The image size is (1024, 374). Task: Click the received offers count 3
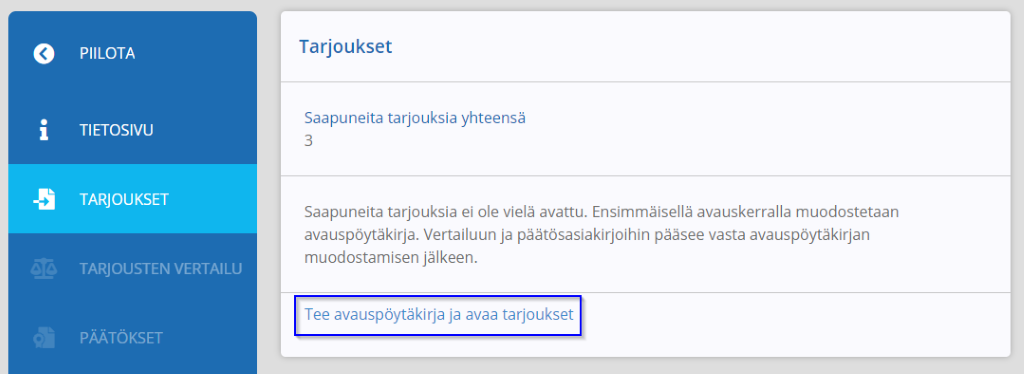[x=308, y=140]
